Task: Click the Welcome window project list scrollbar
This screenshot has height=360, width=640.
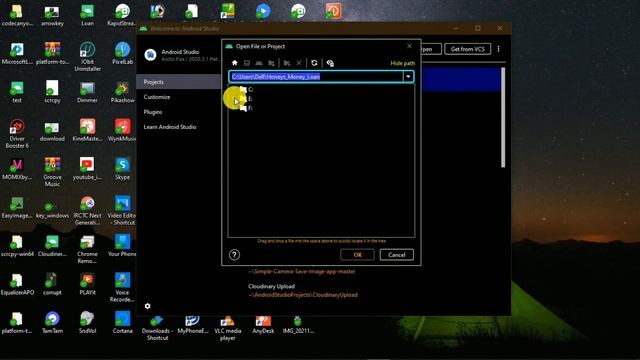Action: coord(503,118)
